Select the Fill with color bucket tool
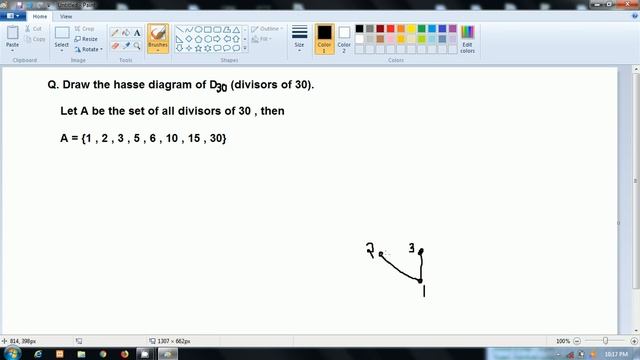The width and height of the screenshot is (640, 360). (126, 33)
